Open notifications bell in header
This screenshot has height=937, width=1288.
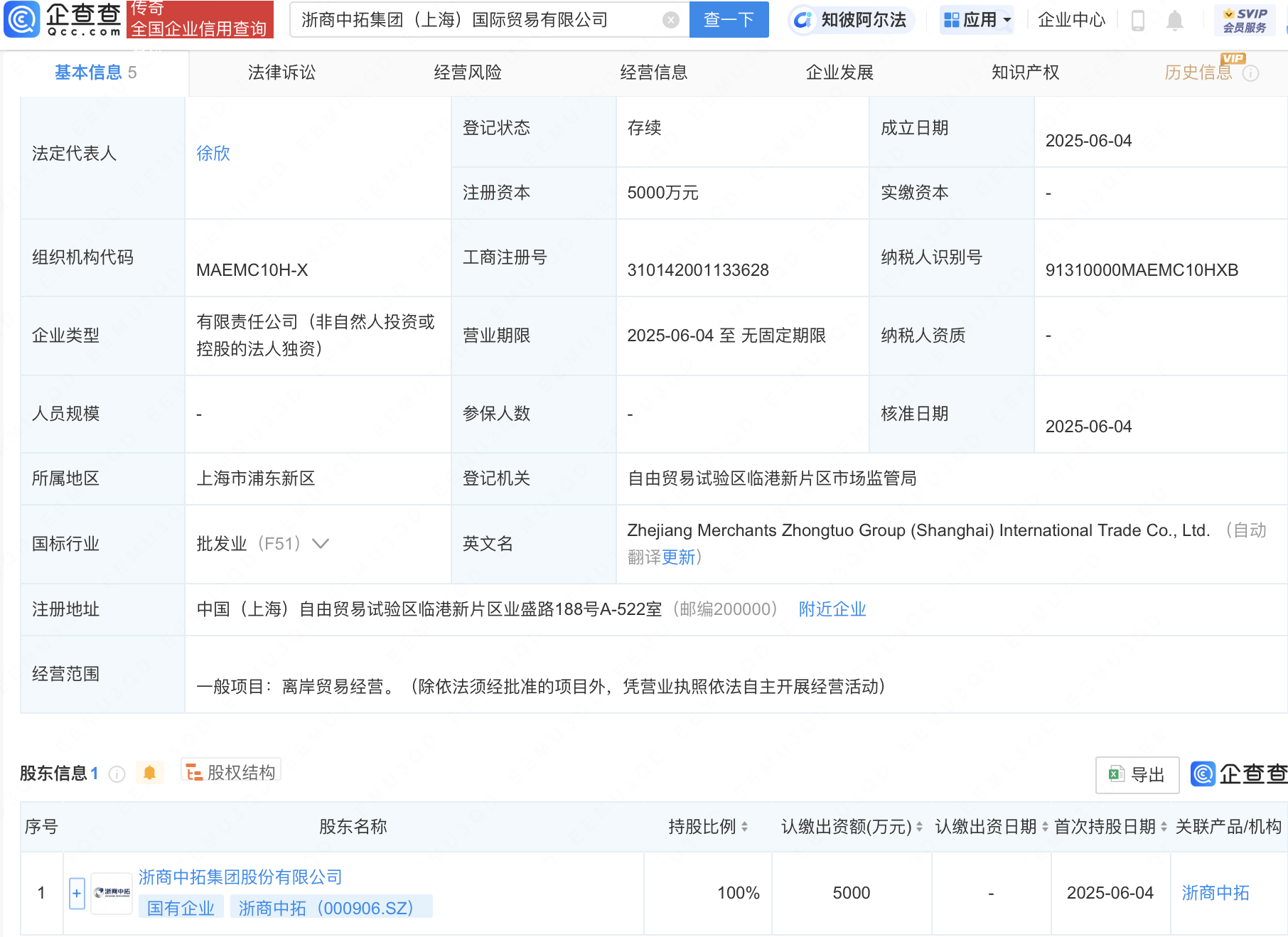[x=1175, y=20]
